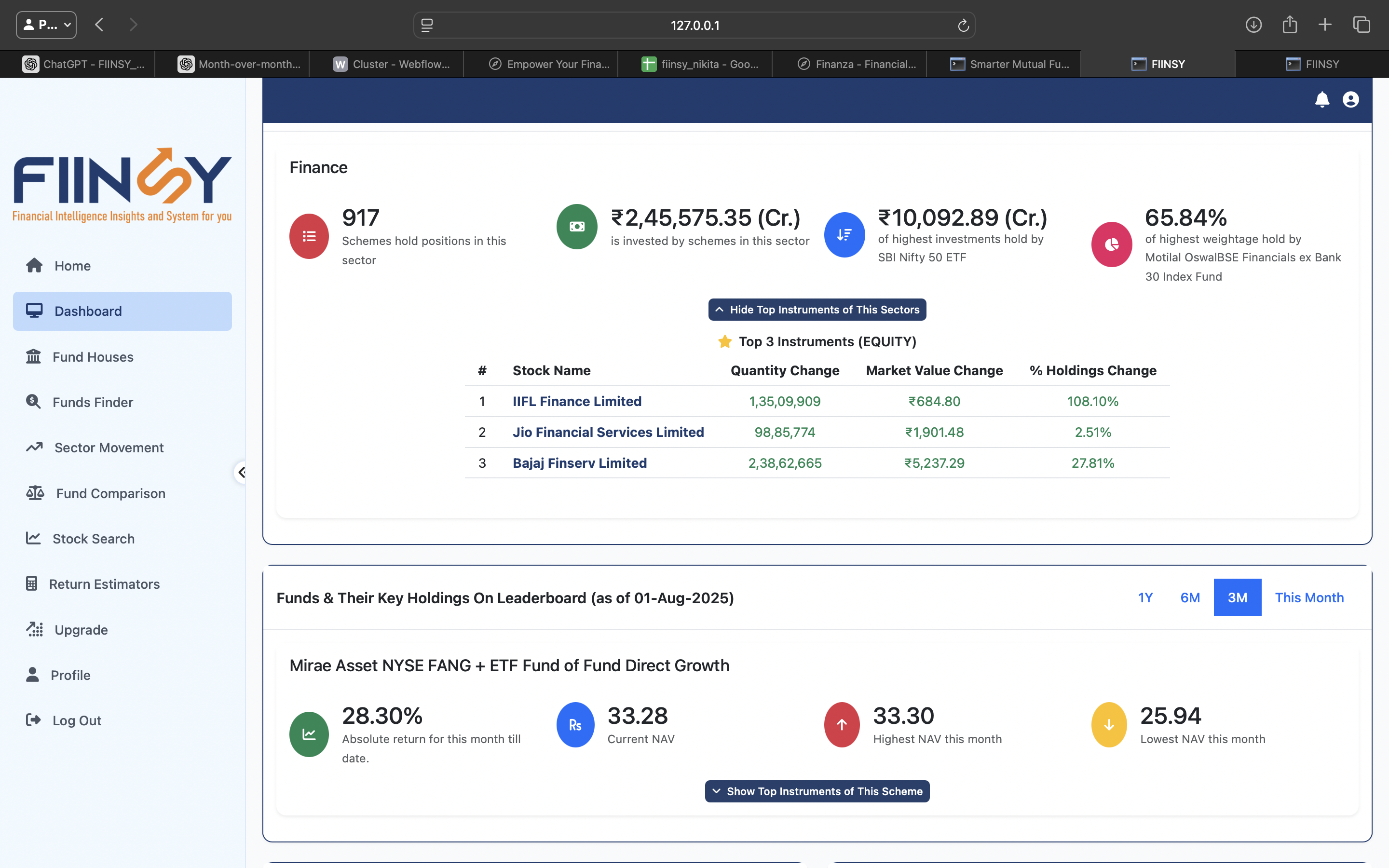Click the Sector Movement trend icon
Screen dimensions: 1389x868
pyautogui.click(x=34, y=447)
